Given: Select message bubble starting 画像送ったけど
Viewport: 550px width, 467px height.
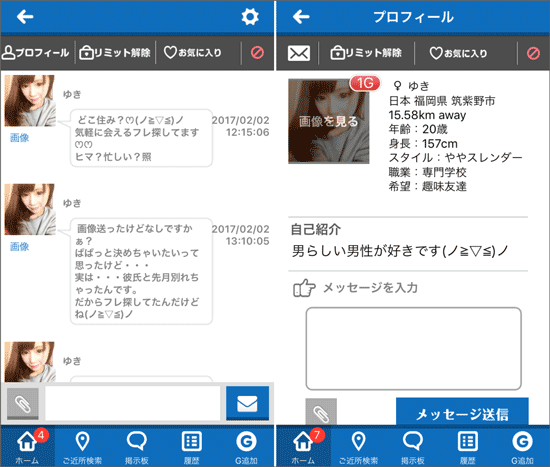Looking at the screenshot, I should coord(141,271).
